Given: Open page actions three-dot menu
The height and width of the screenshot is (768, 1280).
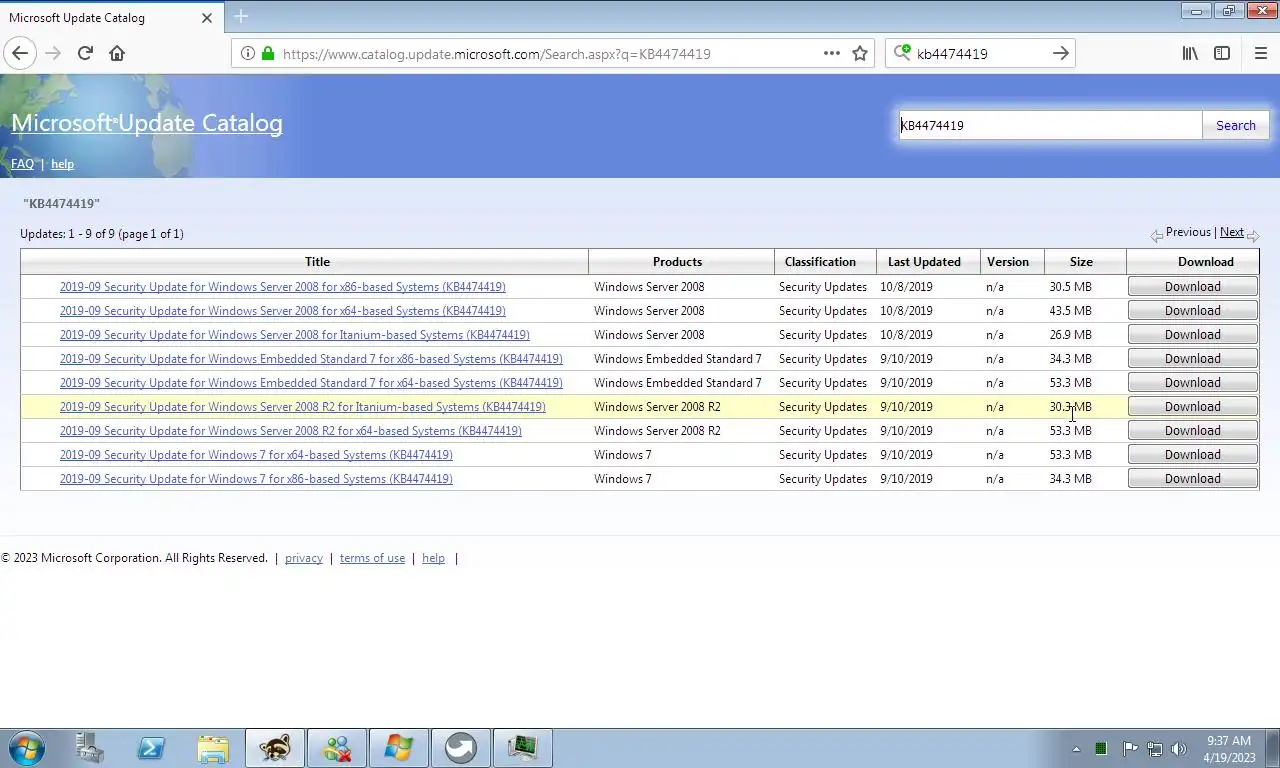Looking at the screenshot, I should (831, 54).
